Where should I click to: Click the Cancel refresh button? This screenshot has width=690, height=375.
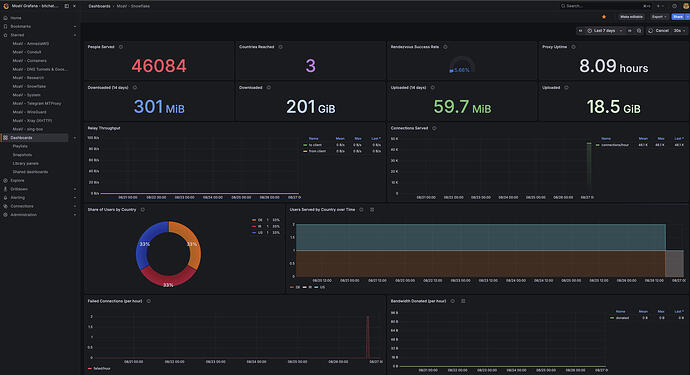tap(659, 31)
